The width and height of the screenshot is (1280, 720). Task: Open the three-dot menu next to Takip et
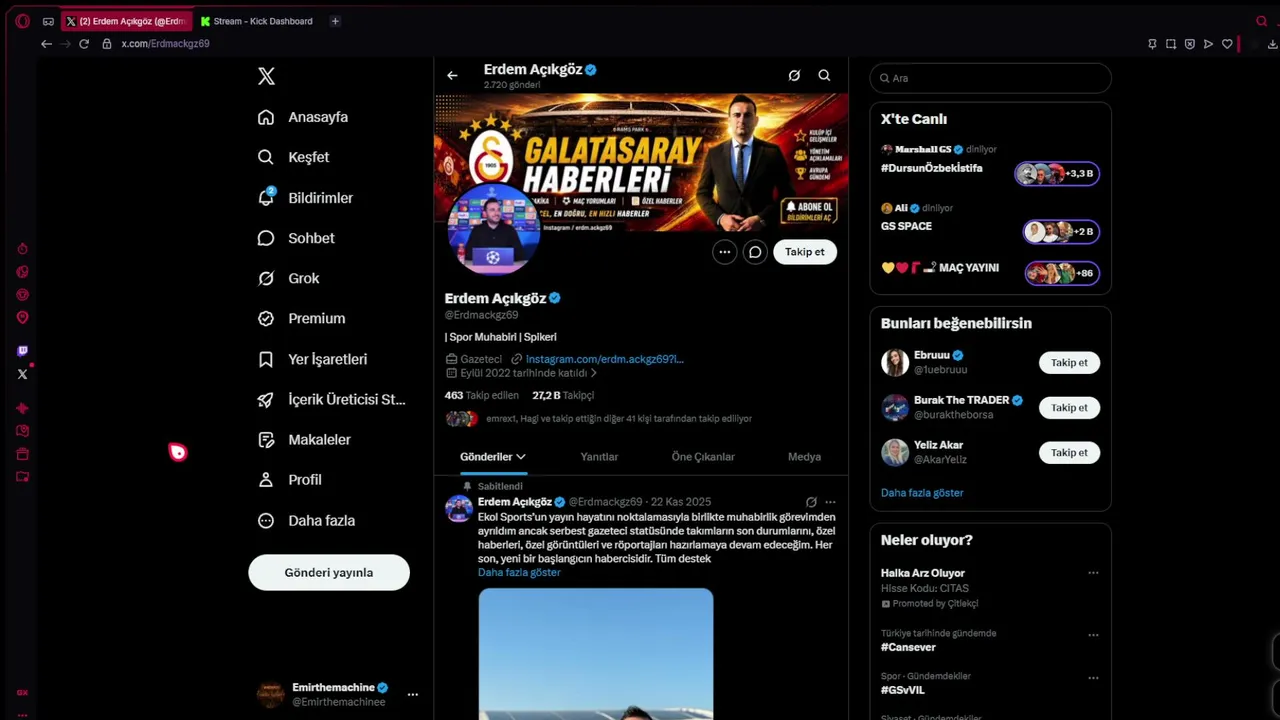coord(725,252)
